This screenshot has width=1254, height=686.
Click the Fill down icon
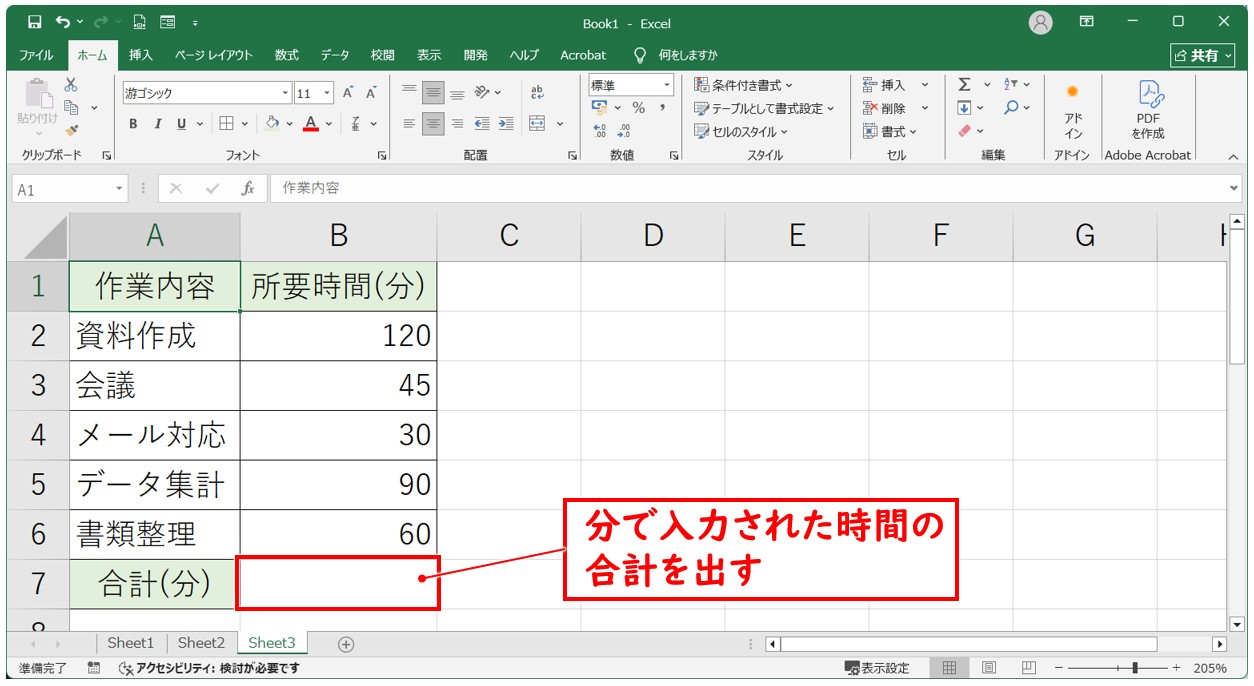[x=964, y=108]
